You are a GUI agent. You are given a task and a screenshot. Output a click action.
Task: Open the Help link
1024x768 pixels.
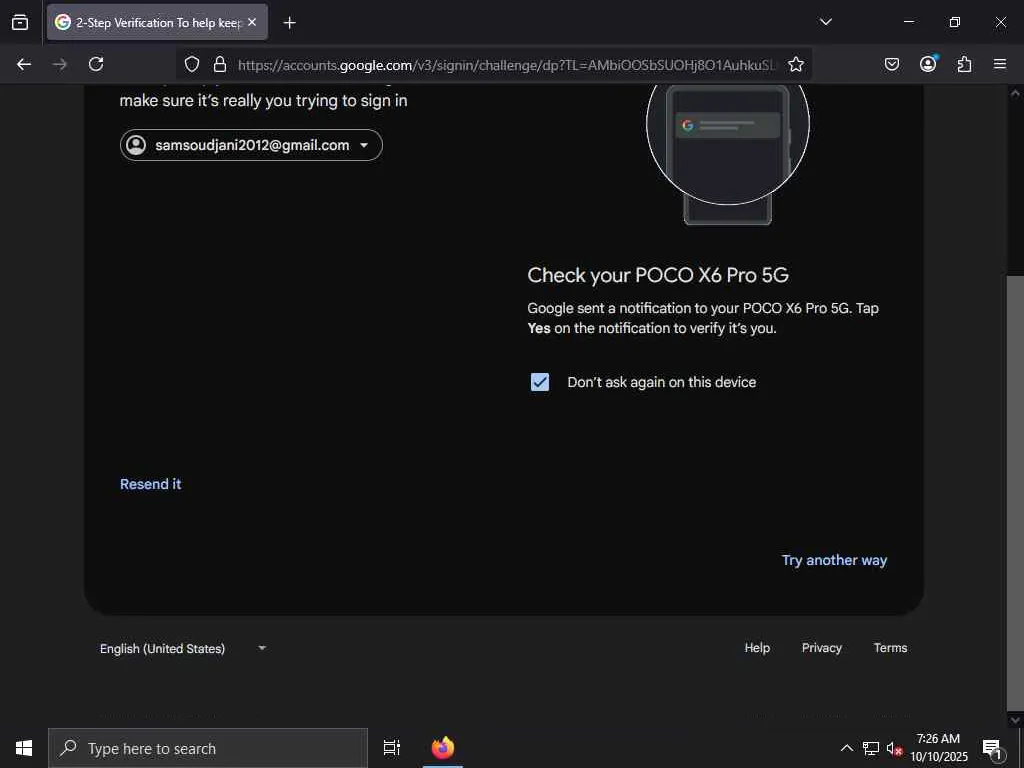point(757,648)
